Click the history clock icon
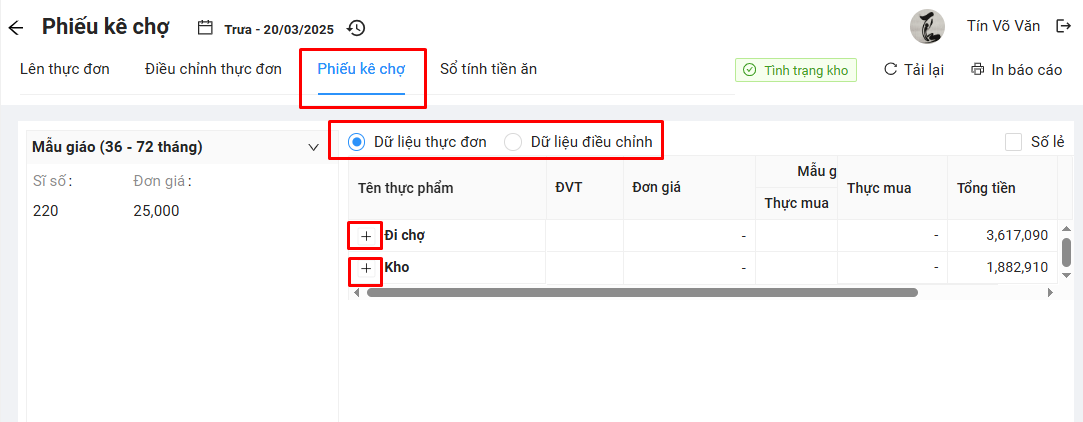 coord(356,28)
